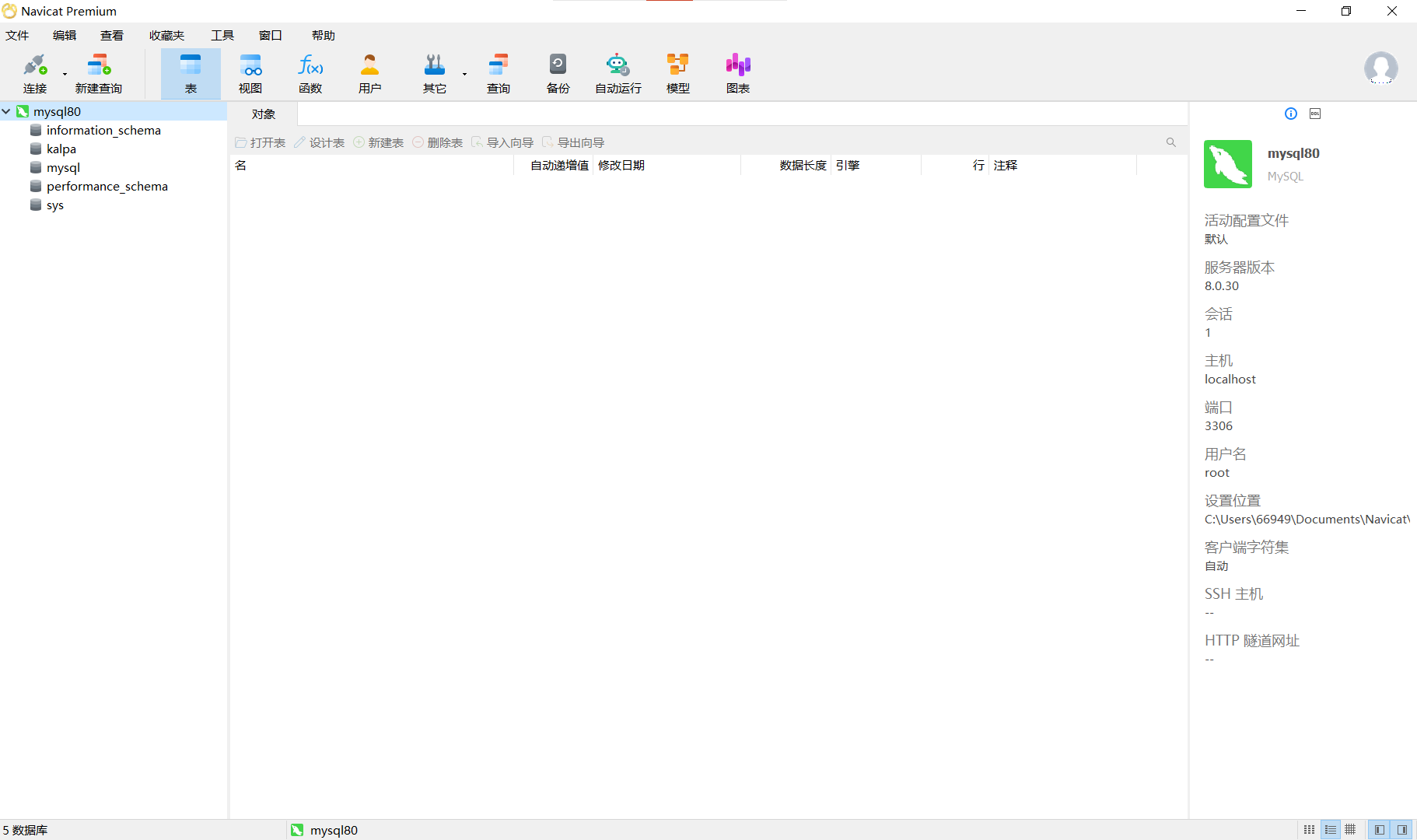Screen dimensions: 1417x840
Task: Click the settings location path C:\Users\66949
Action: 1307,519
